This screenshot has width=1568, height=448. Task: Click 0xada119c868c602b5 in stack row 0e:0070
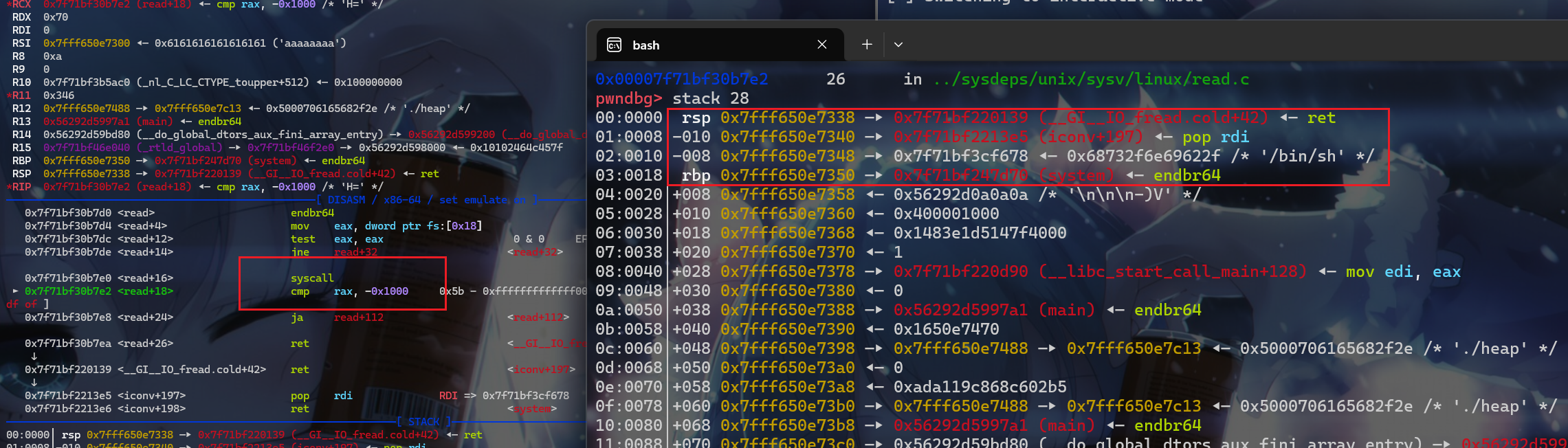[x=980, y=387]
